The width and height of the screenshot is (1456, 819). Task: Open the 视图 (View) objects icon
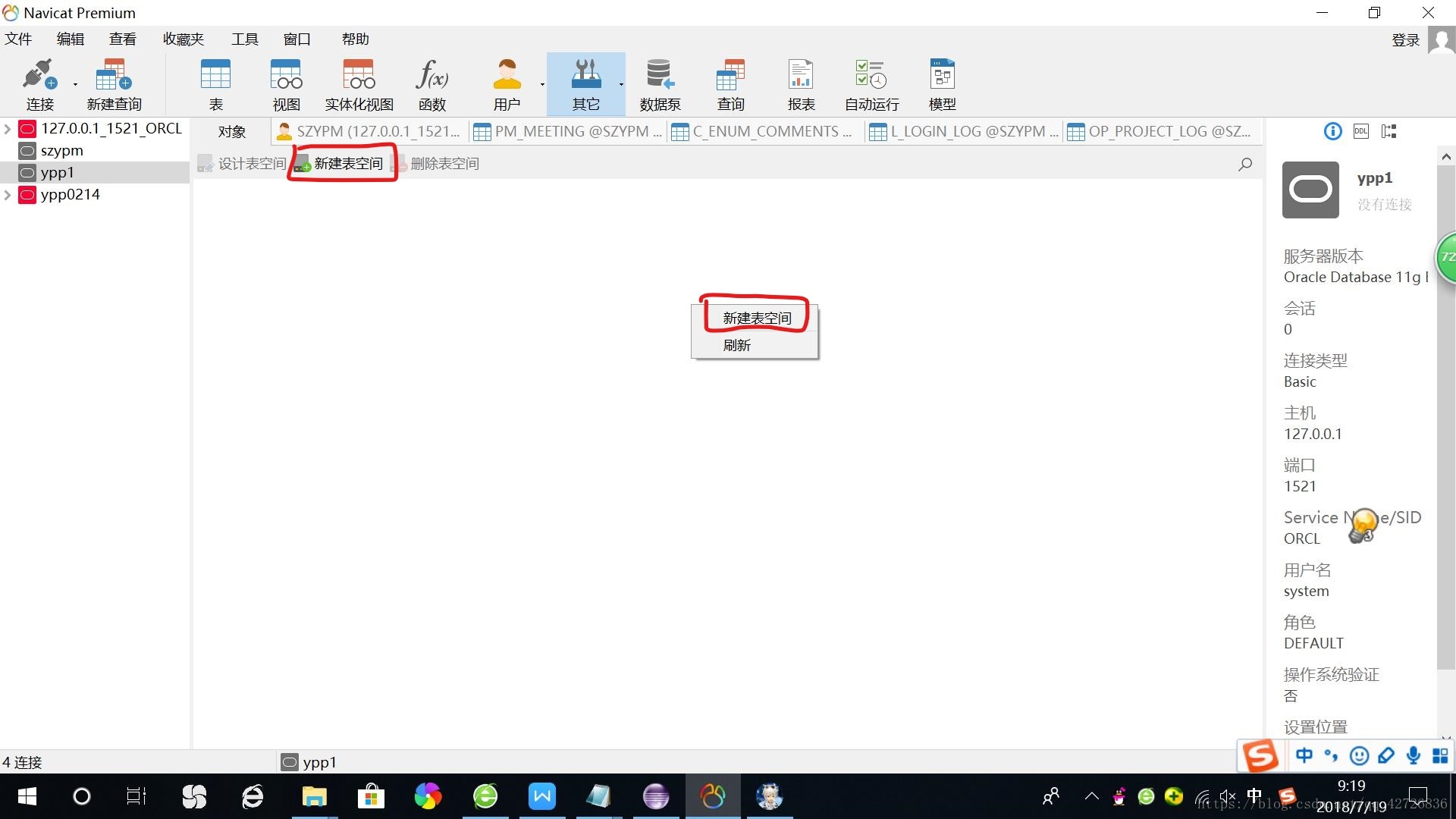point(286,83)
